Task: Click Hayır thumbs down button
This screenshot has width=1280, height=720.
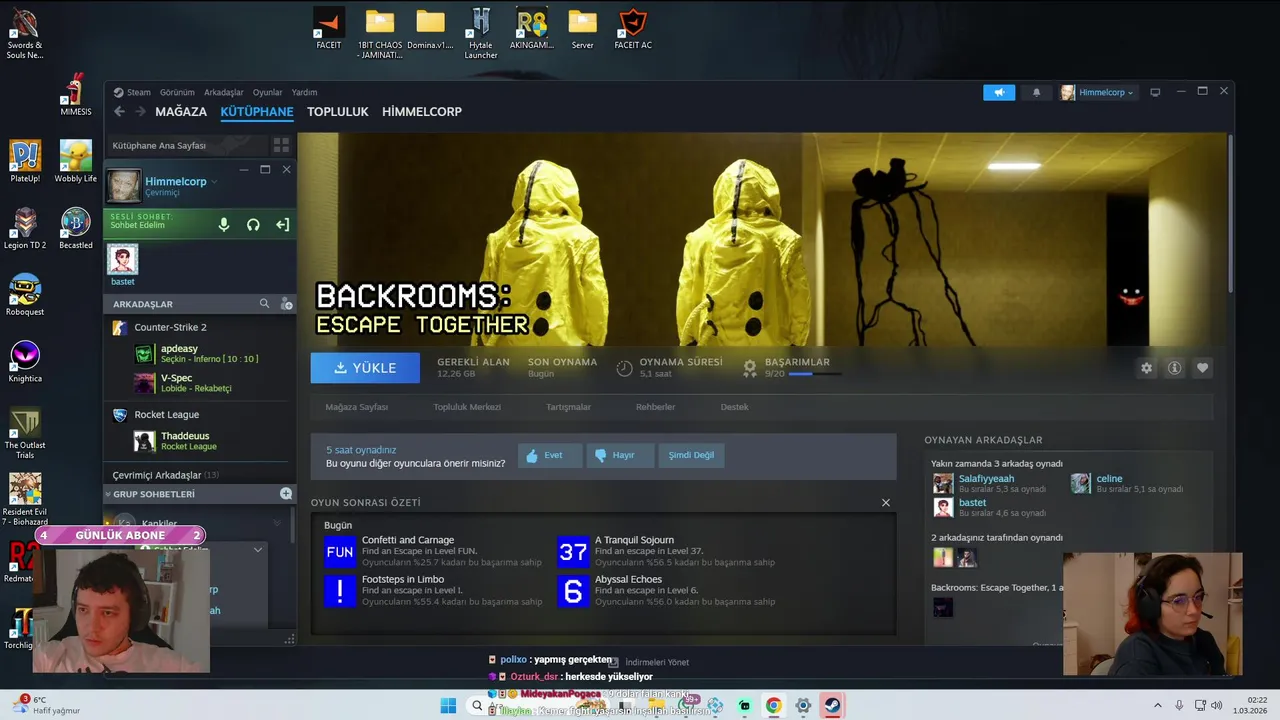Action: tap(619, 455)
